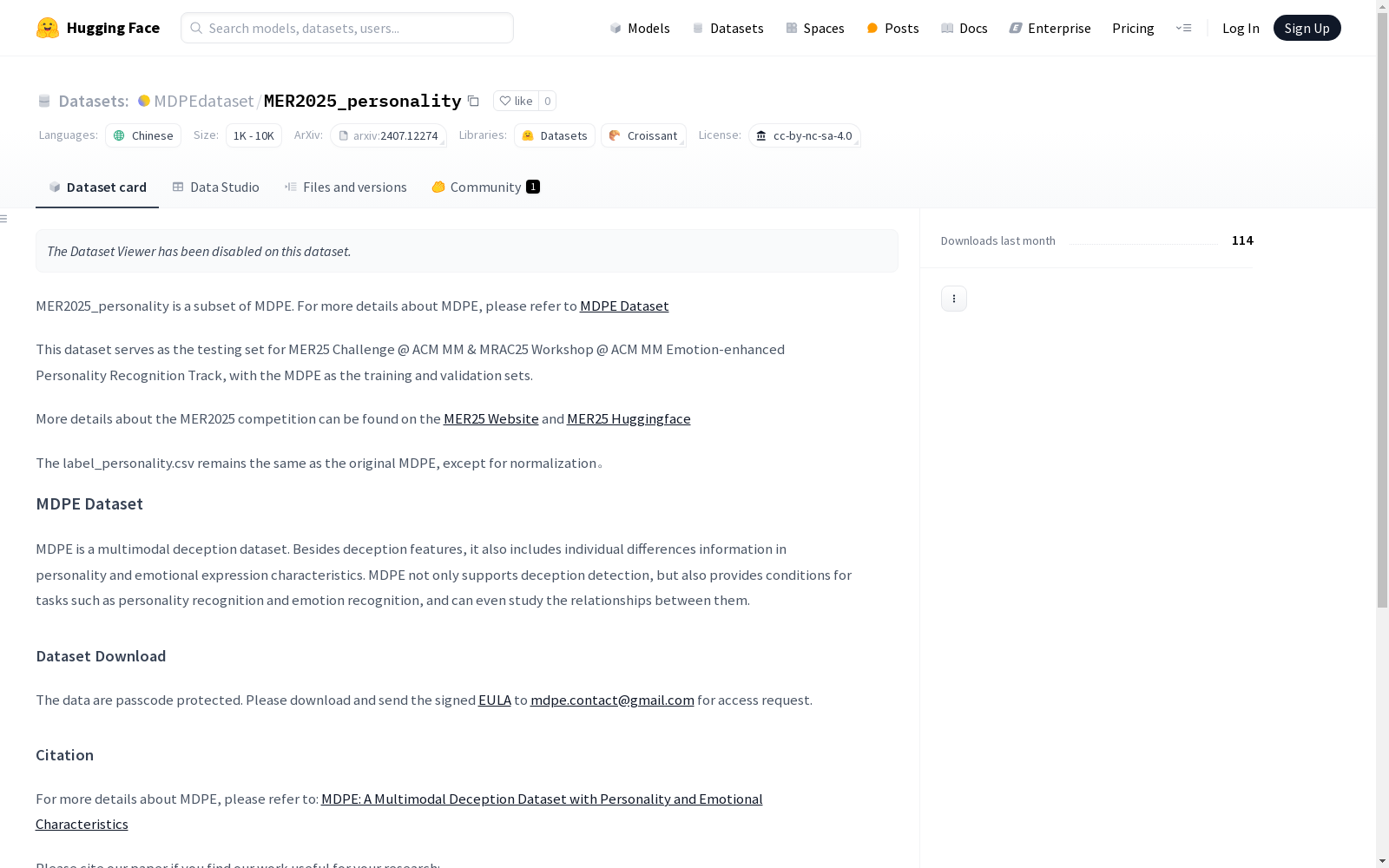Open the Croissant library tag
1389x868 pixels.
643,135
